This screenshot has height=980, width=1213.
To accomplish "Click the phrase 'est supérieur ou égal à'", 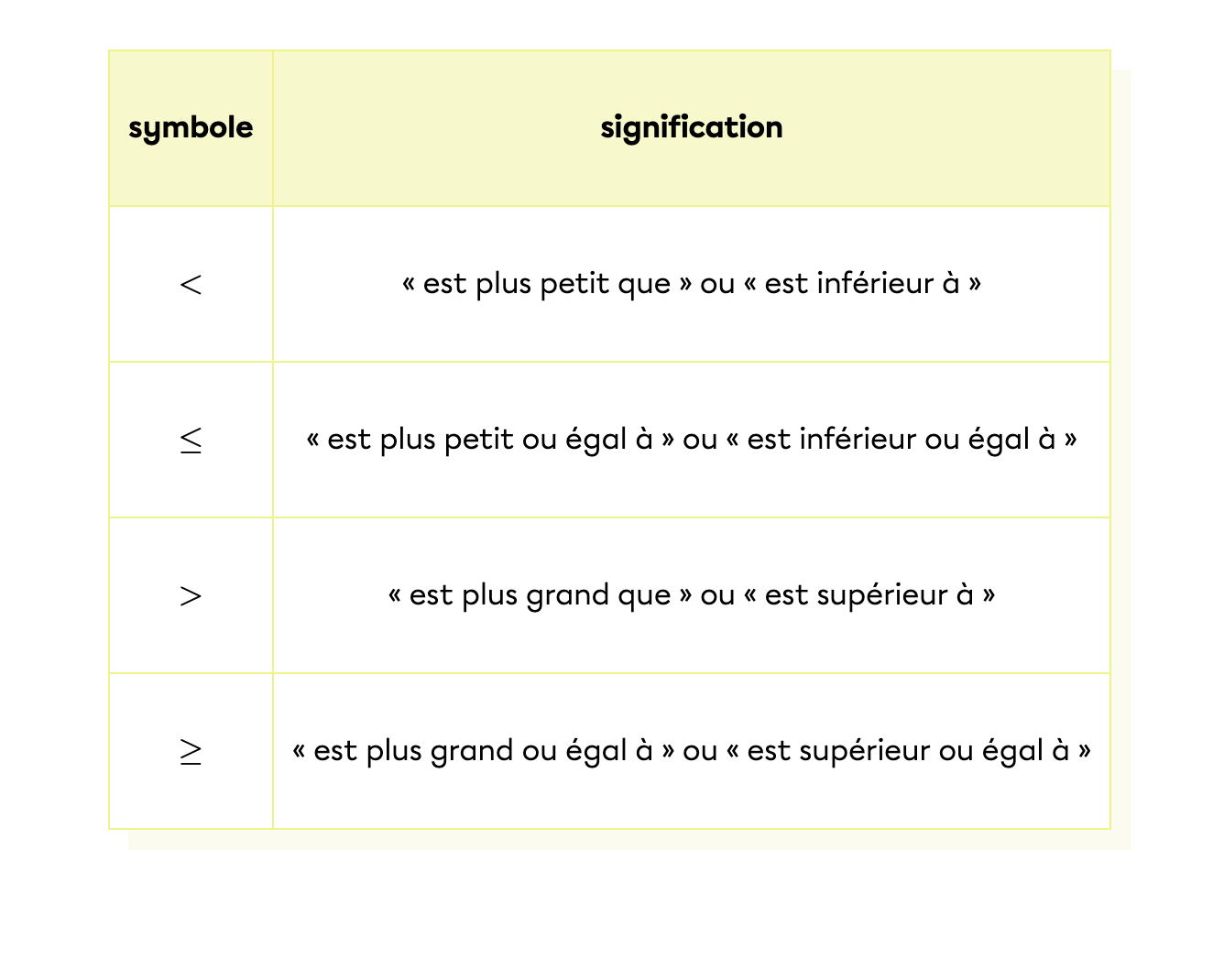I will pos(908,751).
